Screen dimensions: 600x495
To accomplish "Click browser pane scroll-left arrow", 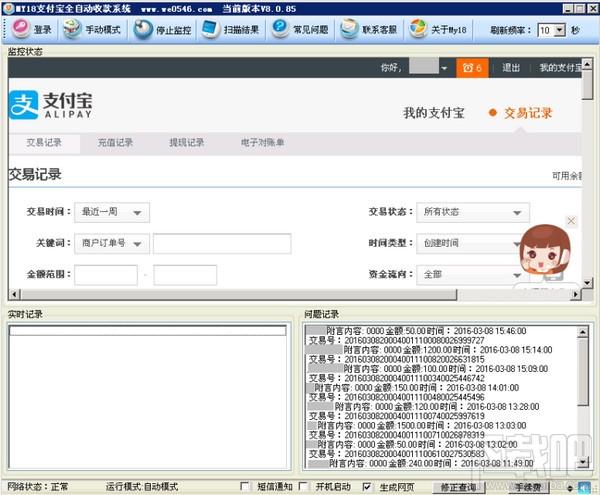I will [x=14, y=294].
